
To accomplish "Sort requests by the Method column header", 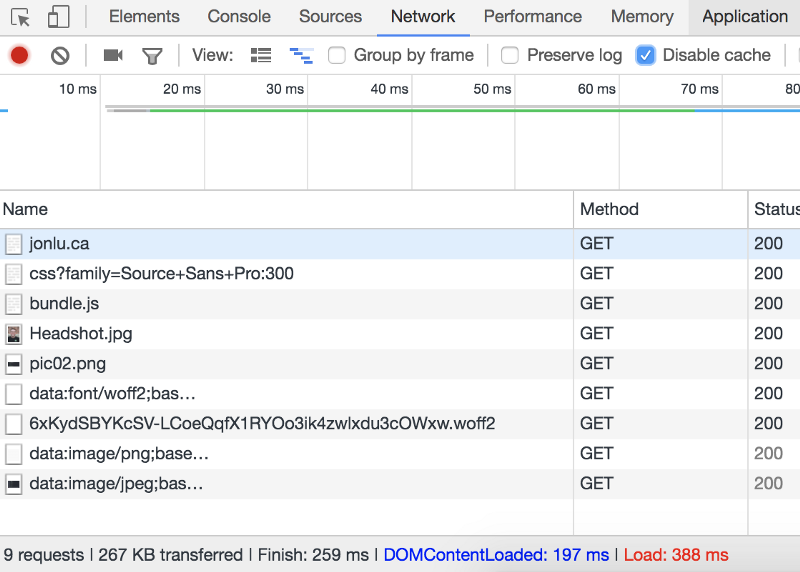I will click(609, 209).
